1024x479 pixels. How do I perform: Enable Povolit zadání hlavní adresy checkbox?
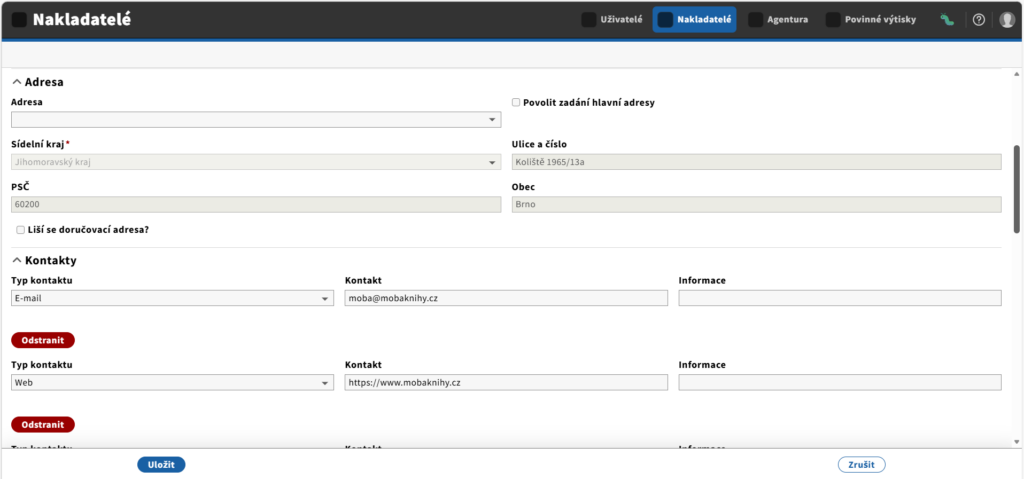click(x=516, y=103)
